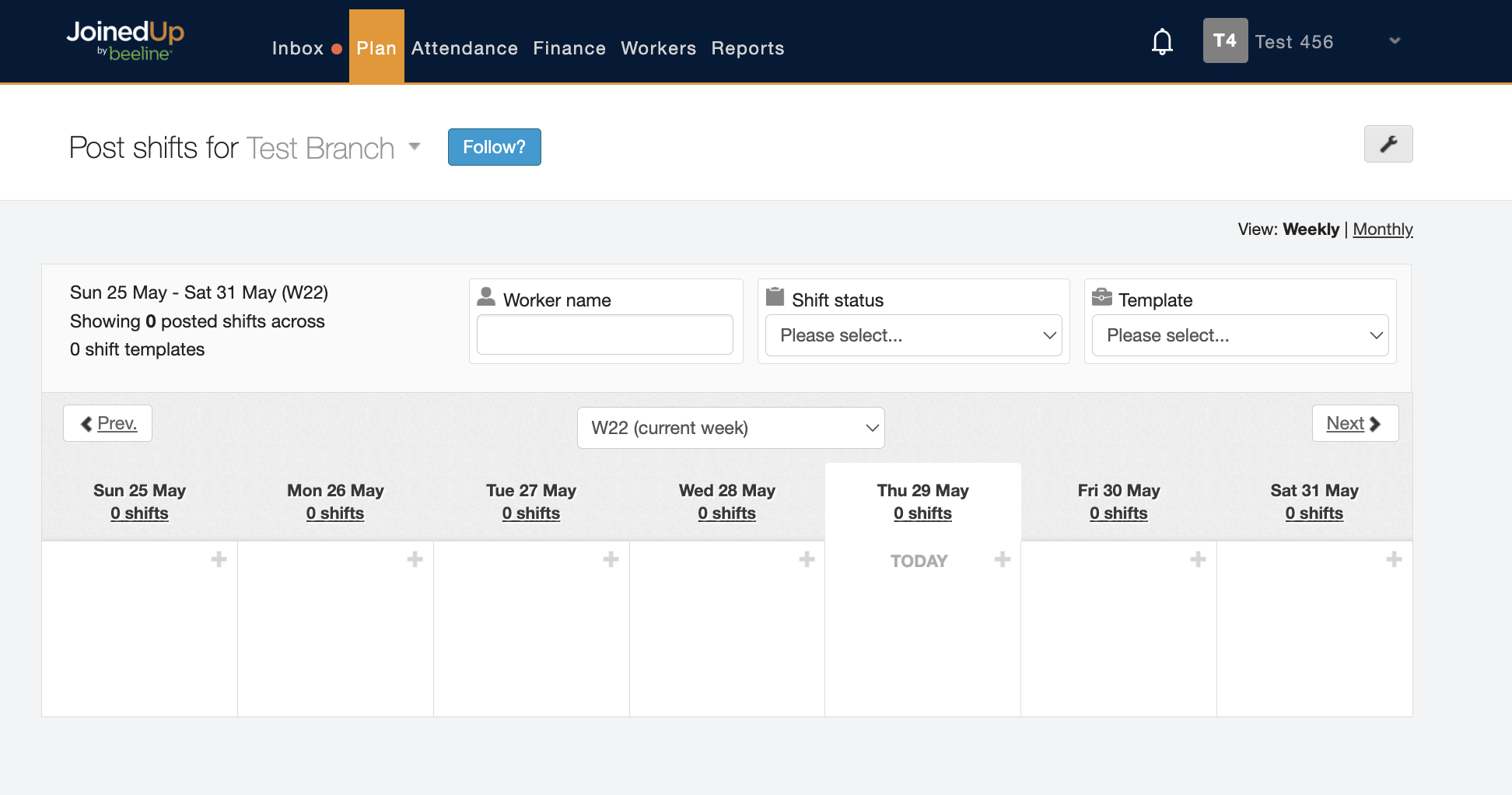
Task: Expand the Shift status dropdown
Action: (x=913, y=335)
